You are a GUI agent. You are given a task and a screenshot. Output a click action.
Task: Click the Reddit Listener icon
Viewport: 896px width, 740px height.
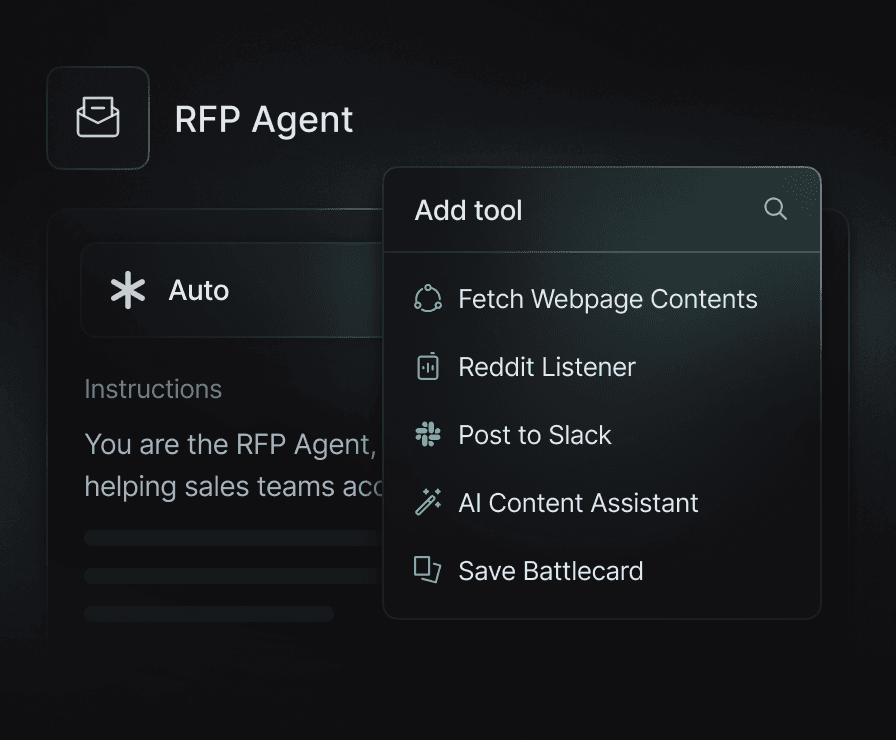tap(427, 367)
